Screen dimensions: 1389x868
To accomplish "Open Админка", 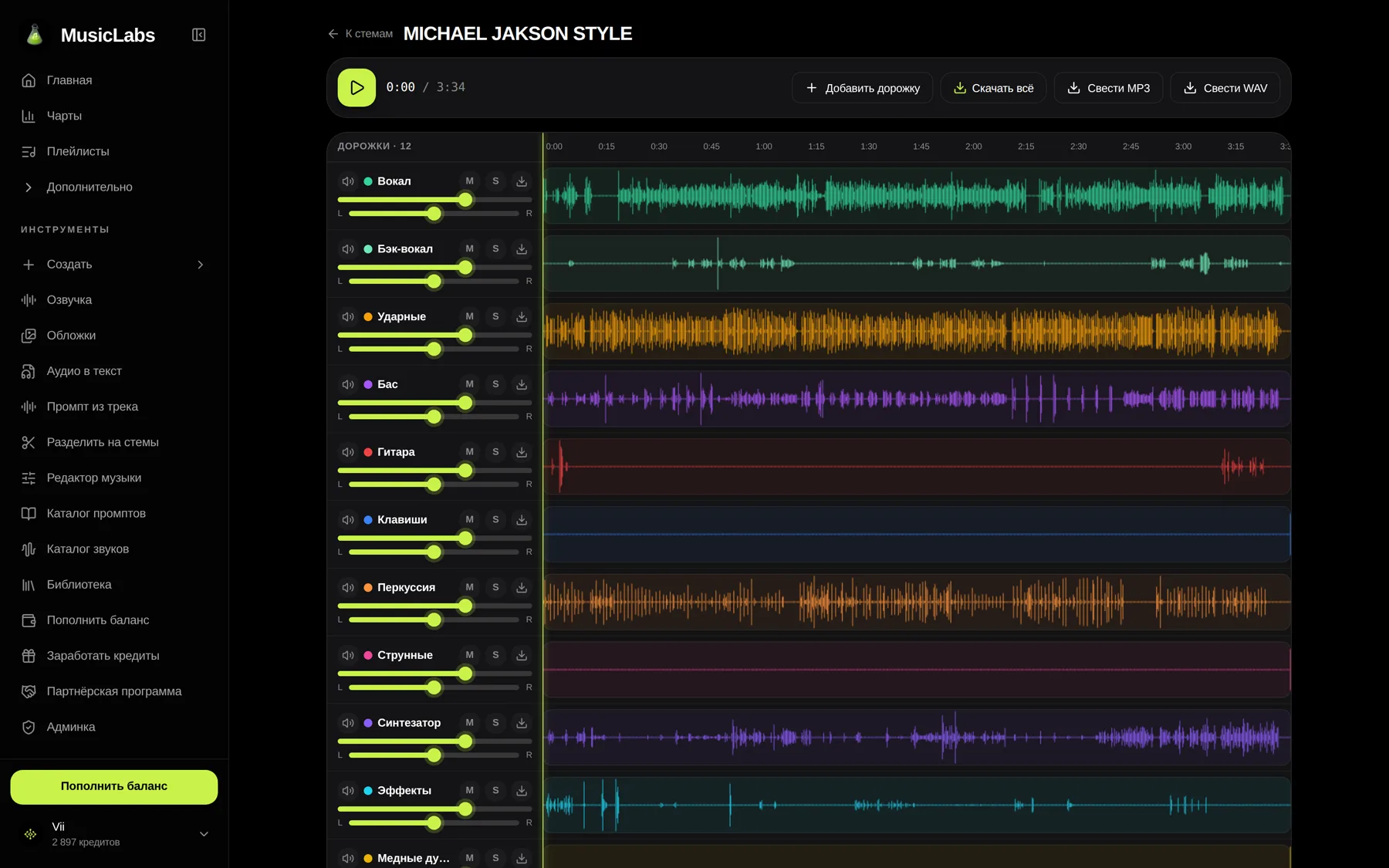I will (114, 728).
